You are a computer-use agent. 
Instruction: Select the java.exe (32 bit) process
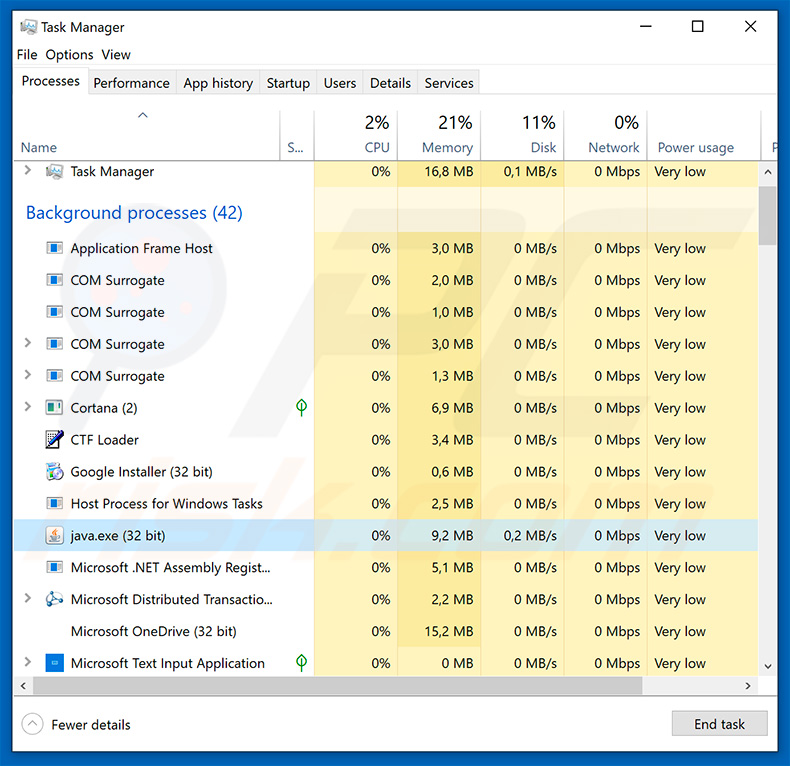coord(386,535)
